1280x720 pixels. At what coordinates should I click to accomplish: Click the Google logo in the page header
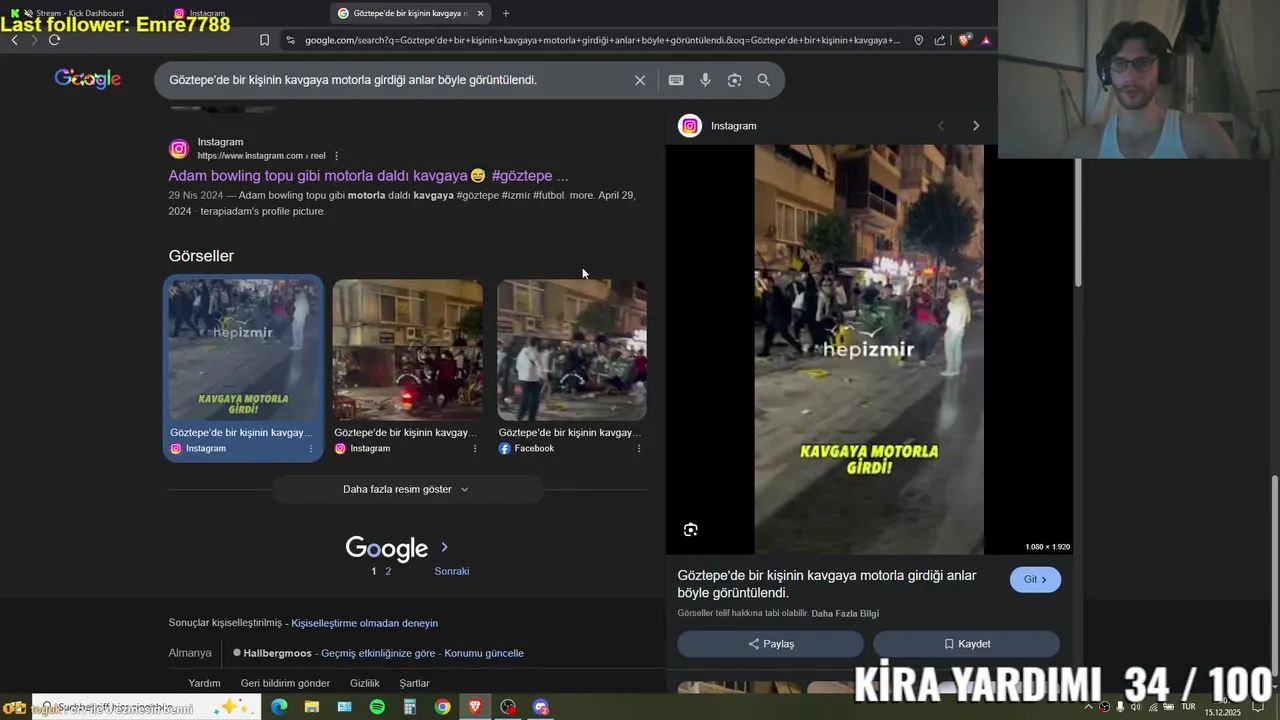(x=88, y=79)
